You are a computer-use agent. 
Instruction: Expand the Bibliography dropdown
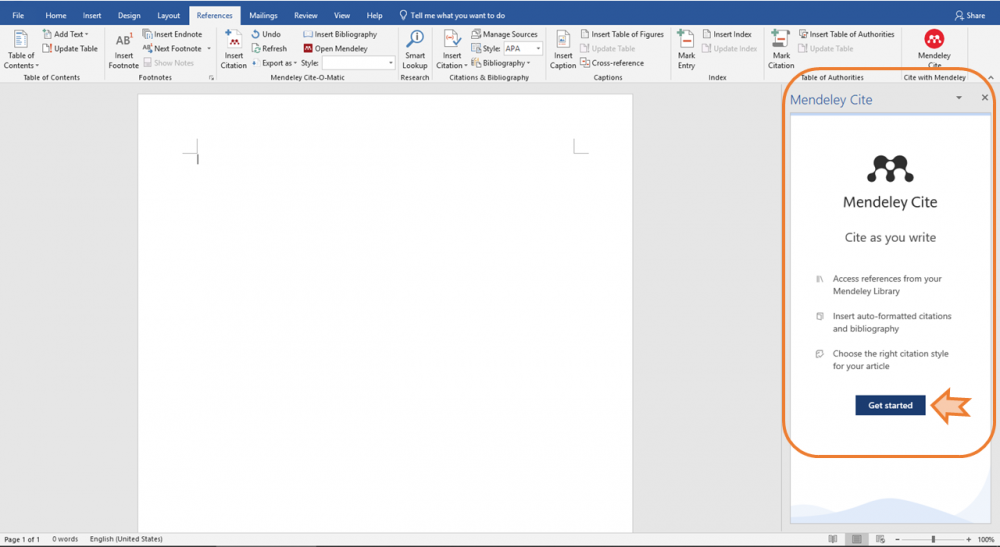click(501, 63)
